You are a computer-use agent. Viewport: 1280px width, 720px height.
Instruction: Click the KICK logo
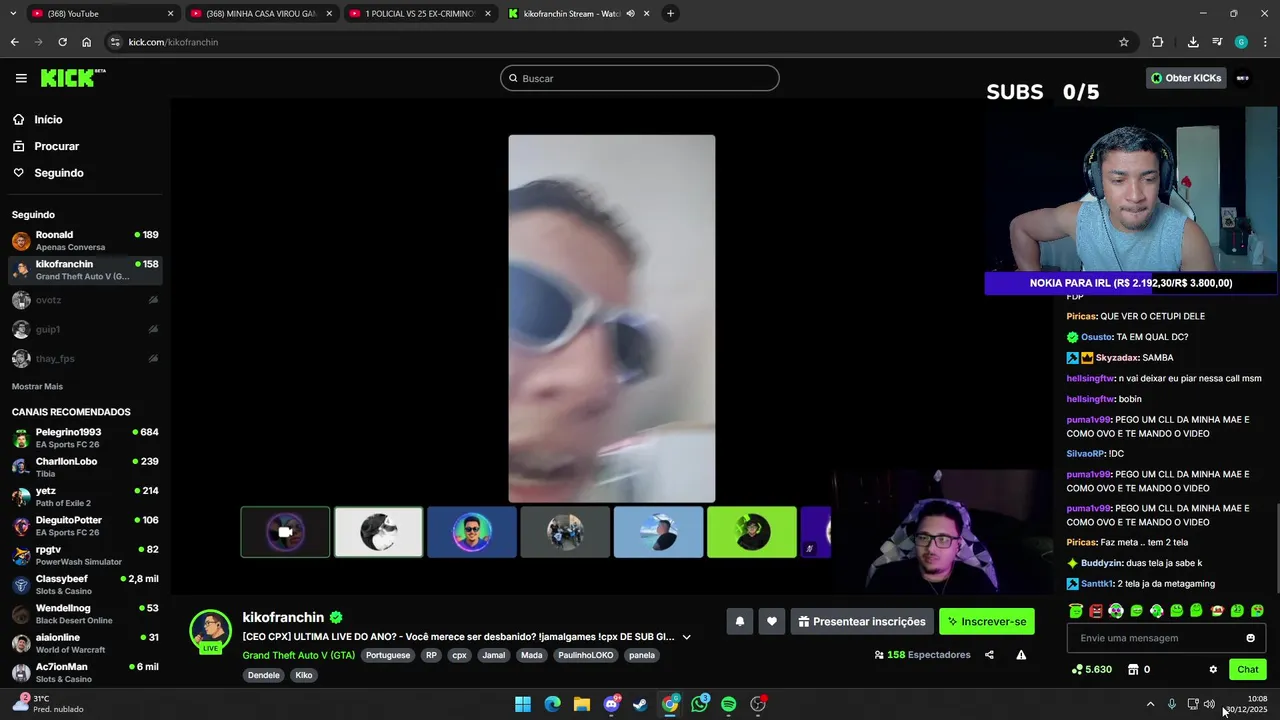72,78
